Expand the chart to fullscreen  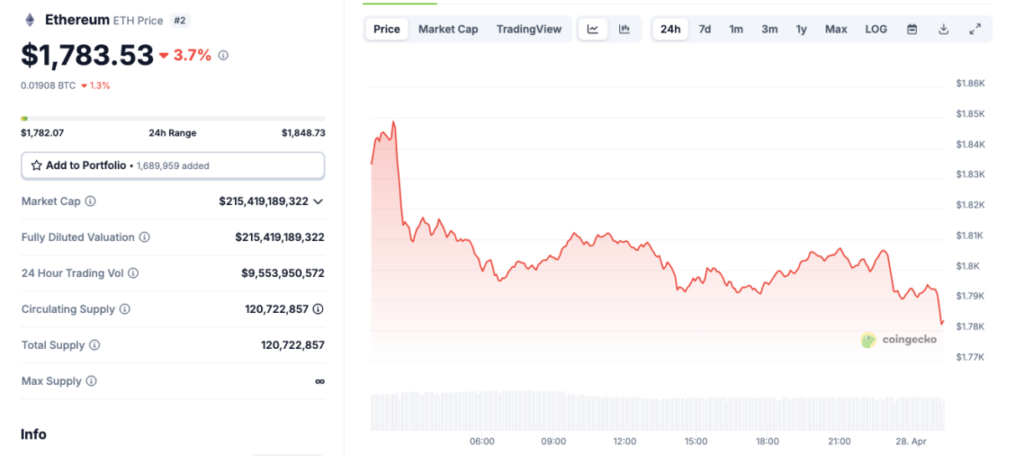975,29
